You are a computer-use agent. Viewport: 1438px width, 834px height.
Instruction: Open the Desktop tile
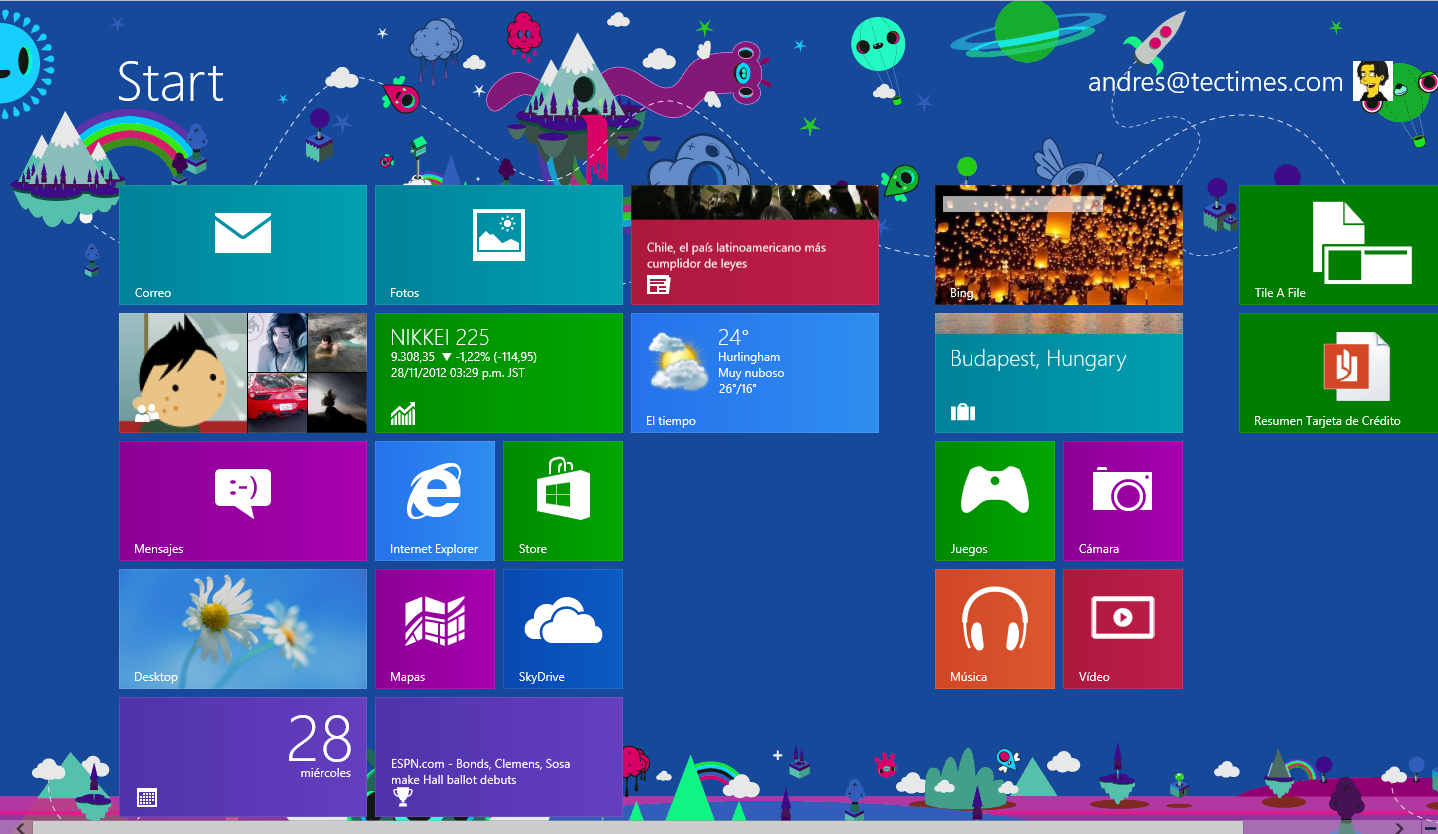(x=243, y=629)
